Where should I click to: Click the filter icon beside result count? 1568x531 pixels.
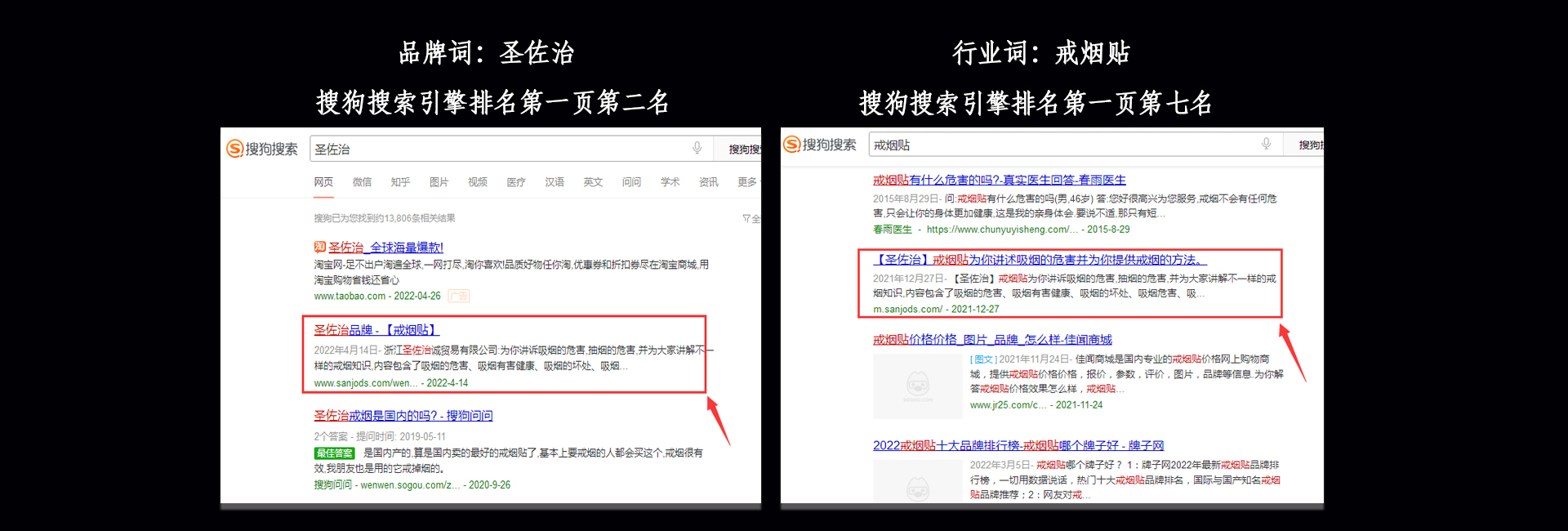click(x=746, y=218)
